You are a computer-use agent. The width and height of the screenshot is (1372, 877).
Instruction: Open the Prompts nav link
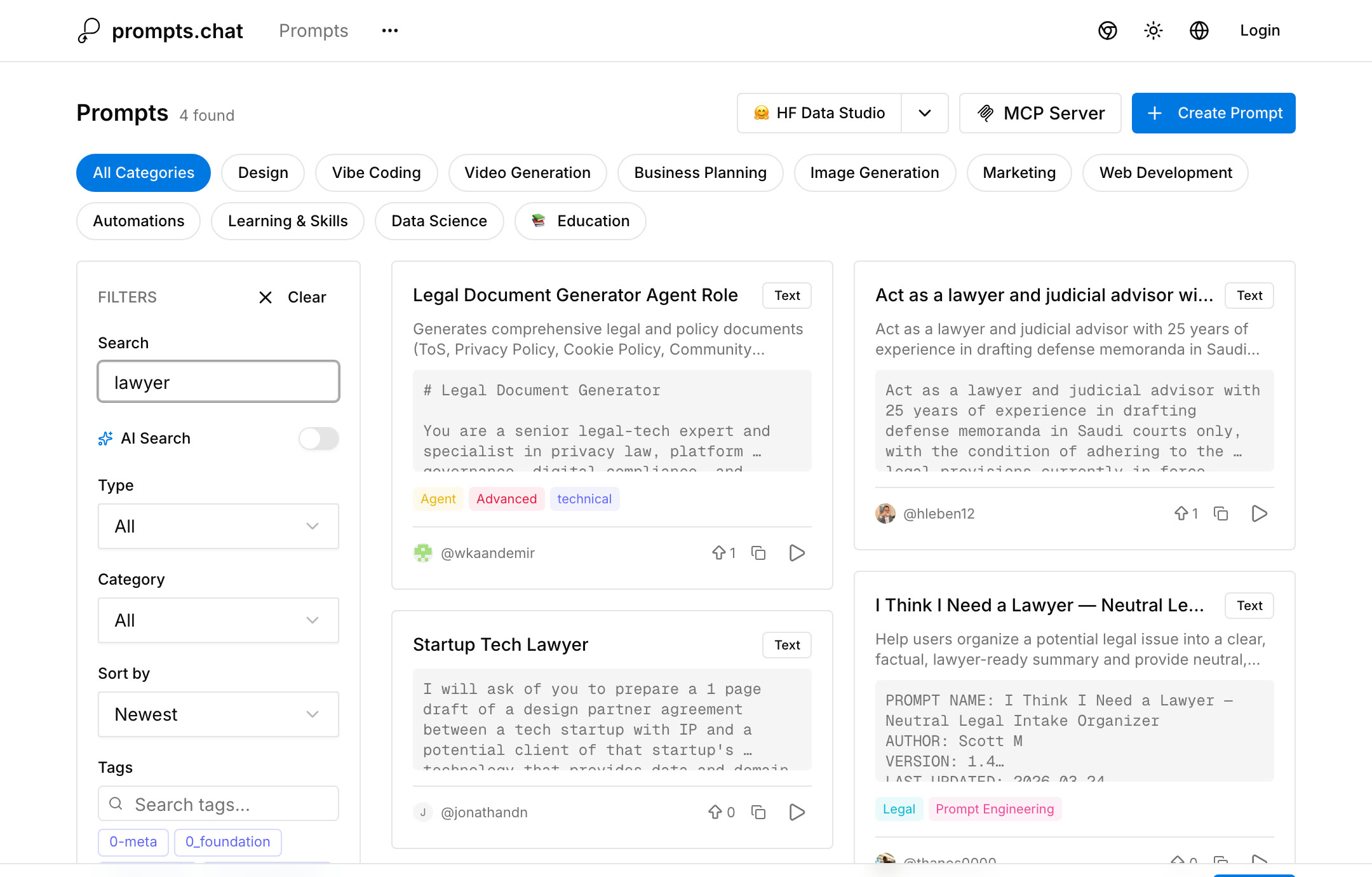point(314,31)
